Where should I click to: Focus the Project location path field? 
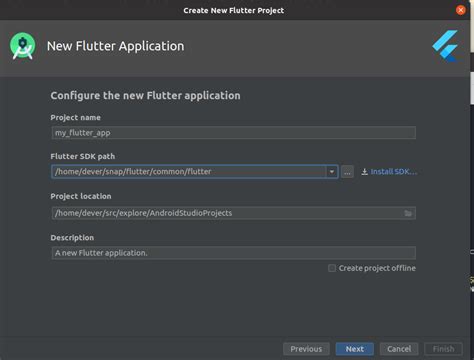234,213
